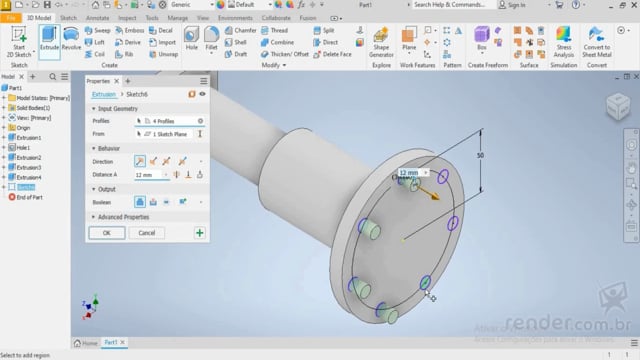This screenshot has width=640, height=360.
Task: Confirm the extrusion with OK
Action: 107,233
